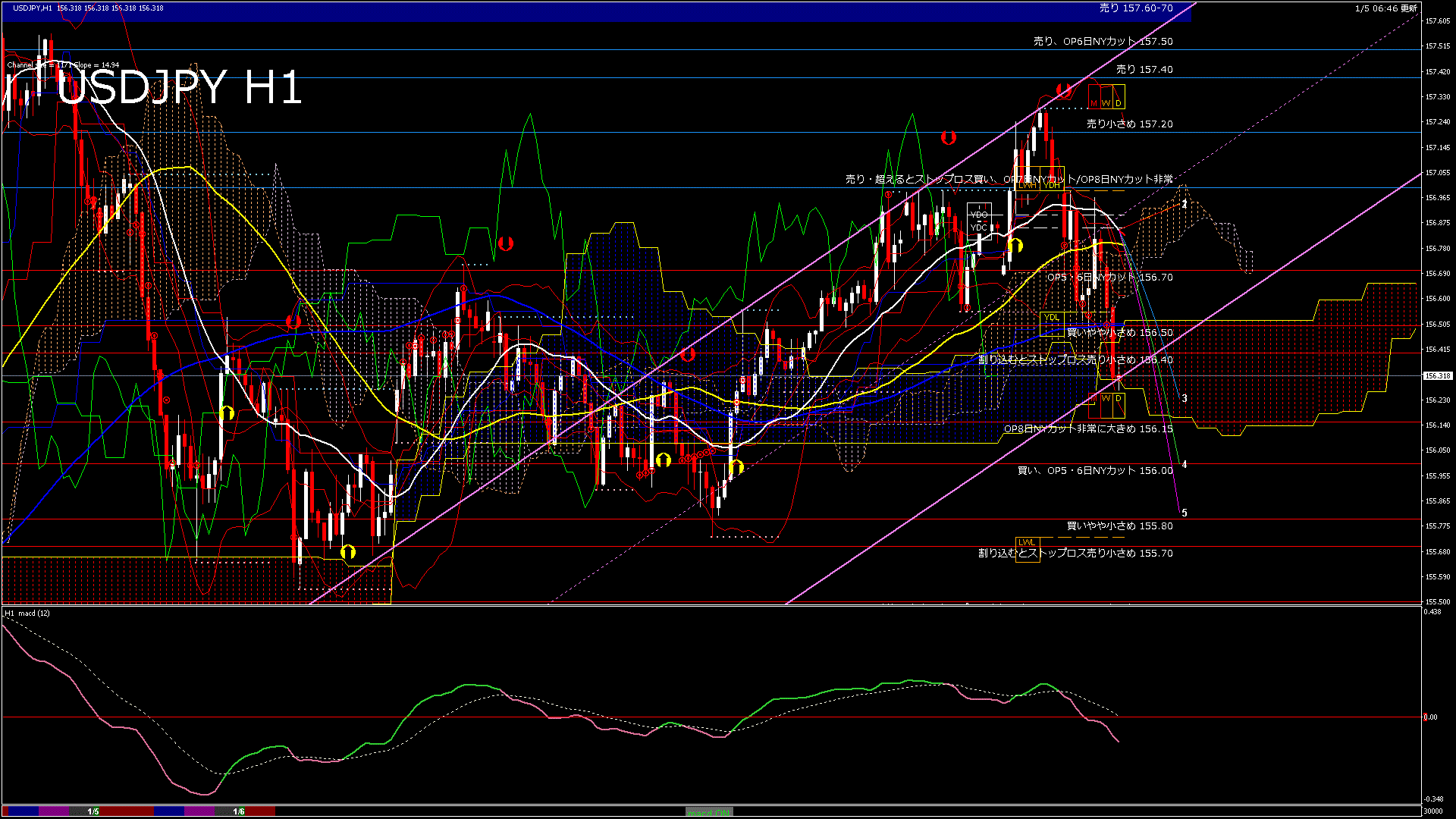The image size is (1456, 819).
Task: Click the 1/6 date session marker
Action: tap(238, 811)
